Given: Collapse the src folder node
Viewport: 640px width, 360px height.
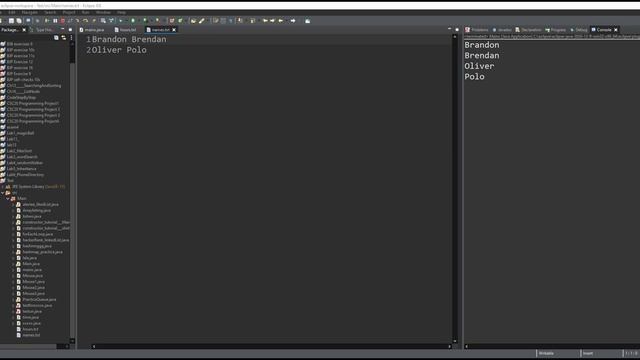Looking at the screenshot, I should (3, 193).
